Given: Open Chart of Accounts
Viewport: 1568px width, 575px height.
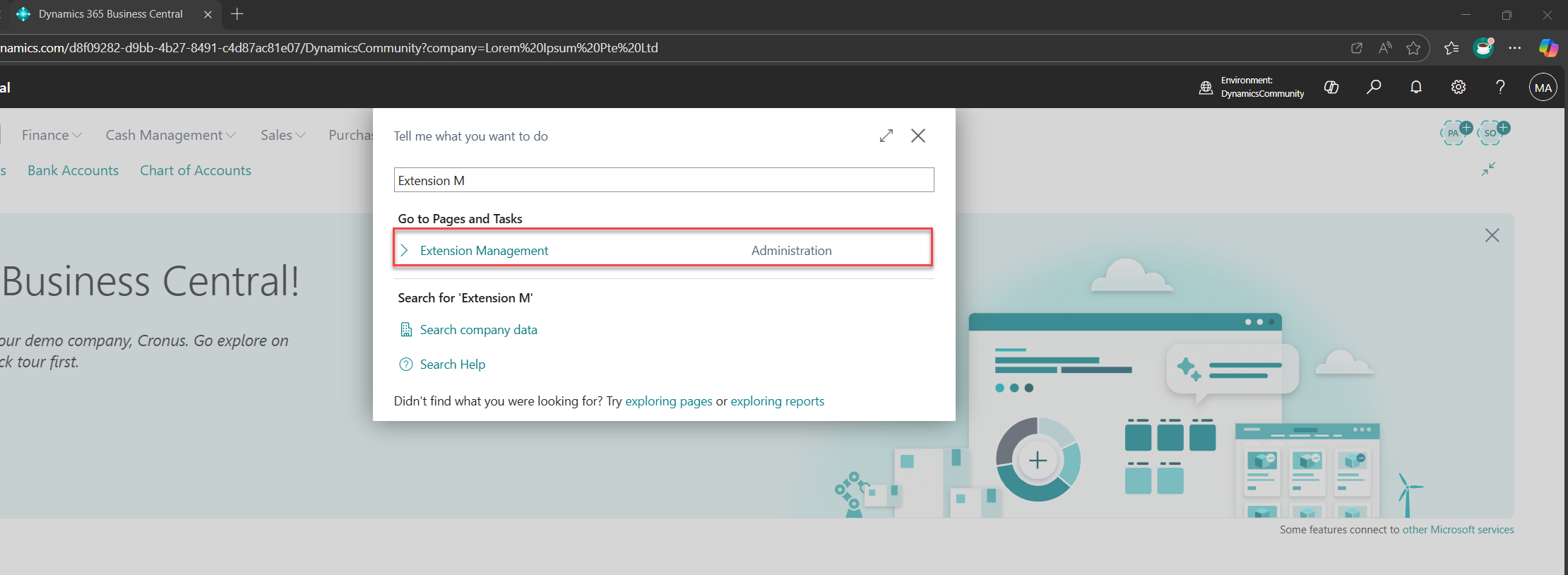Looking at the screenshot, I should [x=196, y=170].
